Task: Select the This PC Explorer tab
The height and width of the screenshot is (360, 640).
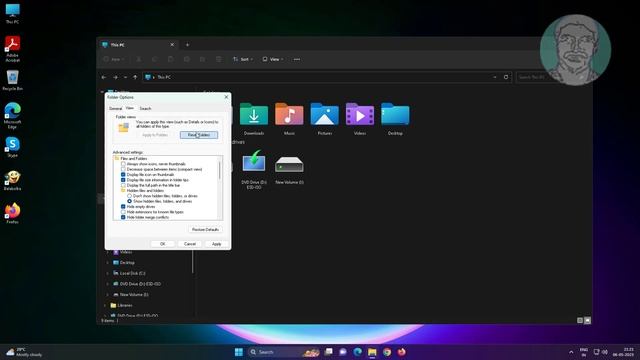Action: tap(138, 45)
